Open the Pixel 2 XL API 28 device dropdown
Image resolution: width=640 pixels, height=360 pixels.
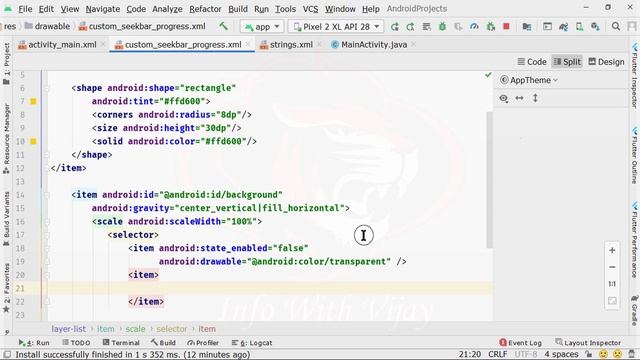coord(336,27)
